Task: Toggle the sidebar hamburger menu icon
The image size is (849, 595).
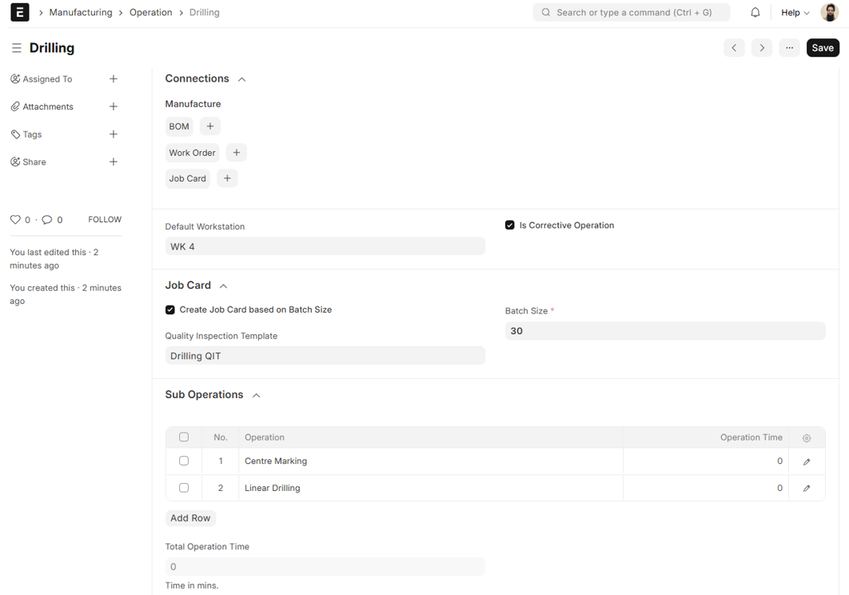Action: click(16, 48)
